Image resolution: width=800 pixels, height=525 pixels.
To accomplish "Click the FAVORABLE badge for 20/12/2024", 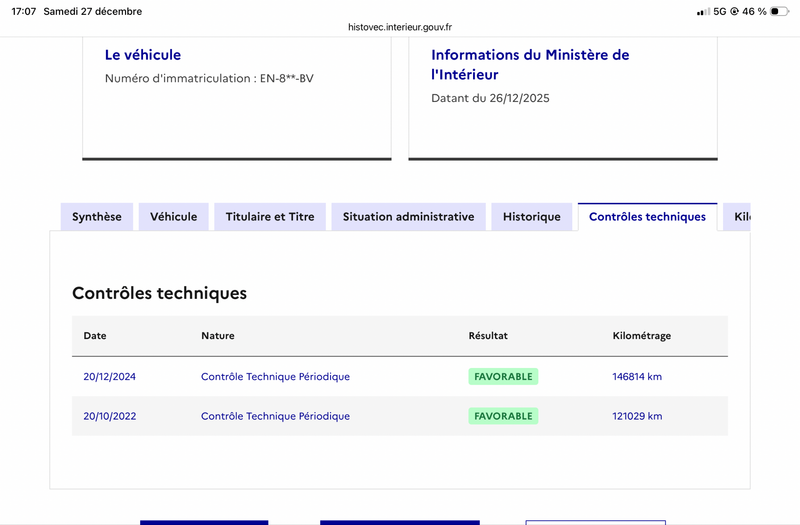I will pyautogui.click(x=503, y=377).
